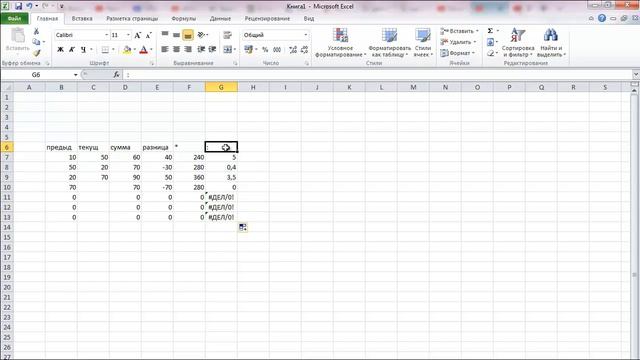
Task: Click Формат cells button
Action: click(x=457, y=53)
